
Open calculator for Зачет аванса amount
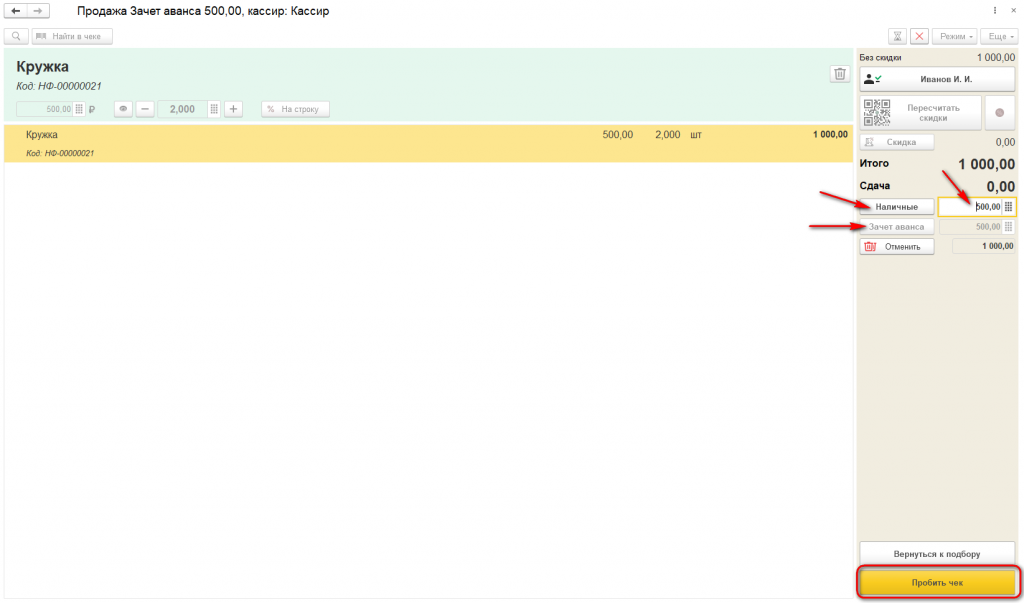(1009, 227)
